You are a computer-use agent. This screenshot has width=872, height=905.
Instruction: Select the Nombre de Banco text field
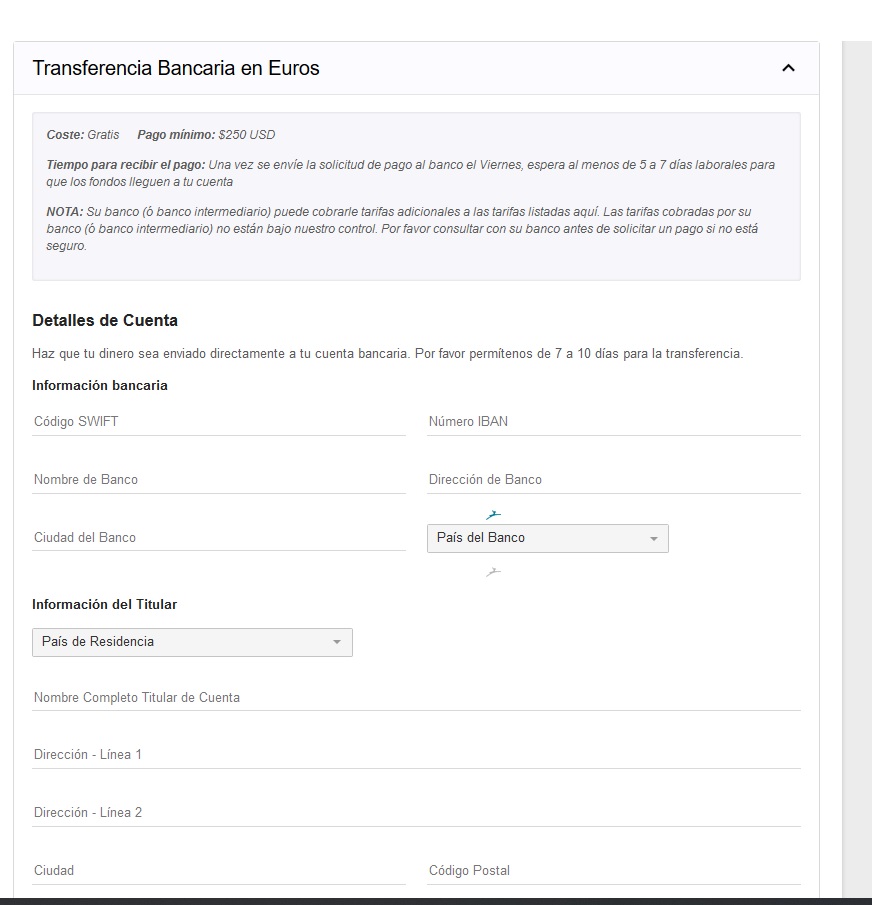pyautogui.click(x=218, y=480)
